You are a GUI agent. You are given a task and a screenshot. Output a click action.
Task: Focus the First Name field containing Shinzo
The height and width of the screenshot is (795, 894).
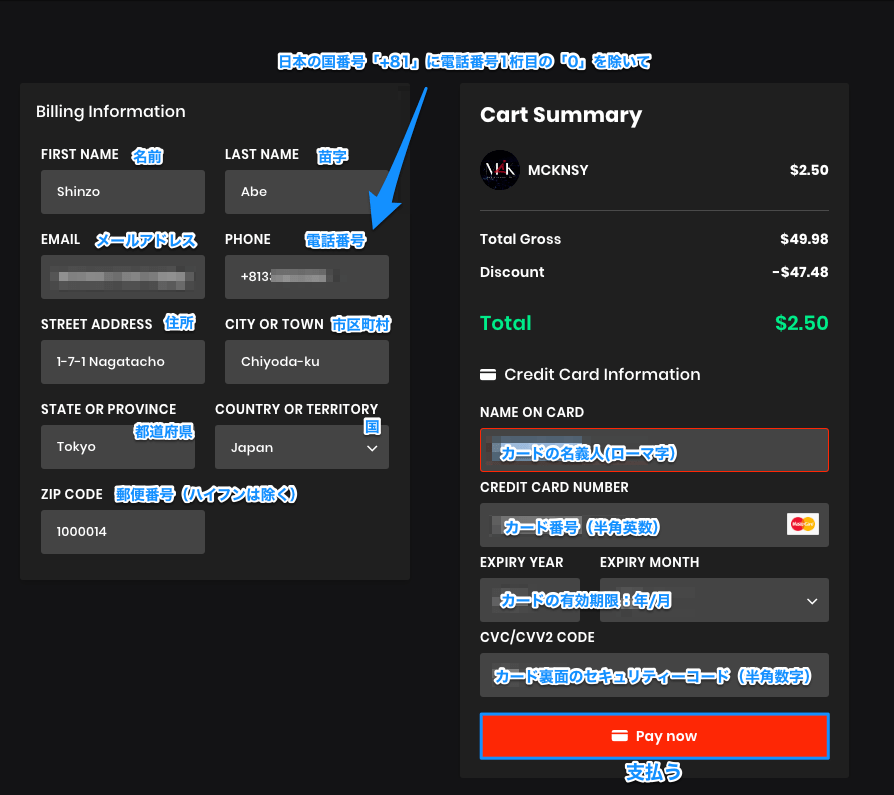pyautogui.click(x=122, y=192)
